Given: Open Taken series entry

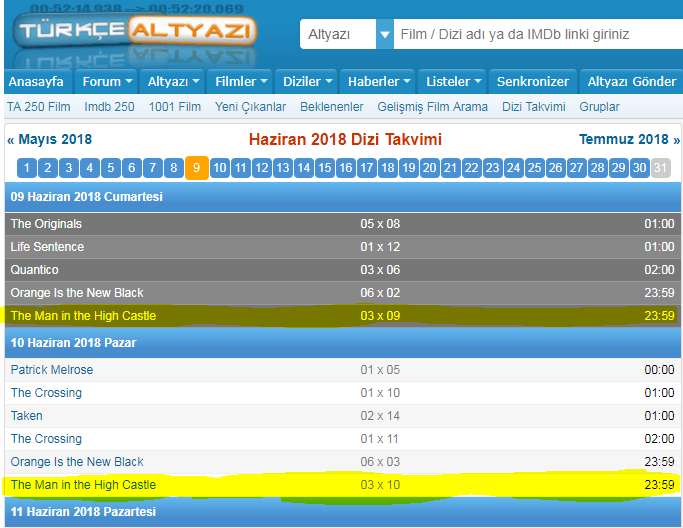Looking at the screenshot, I should pos(343,416).
